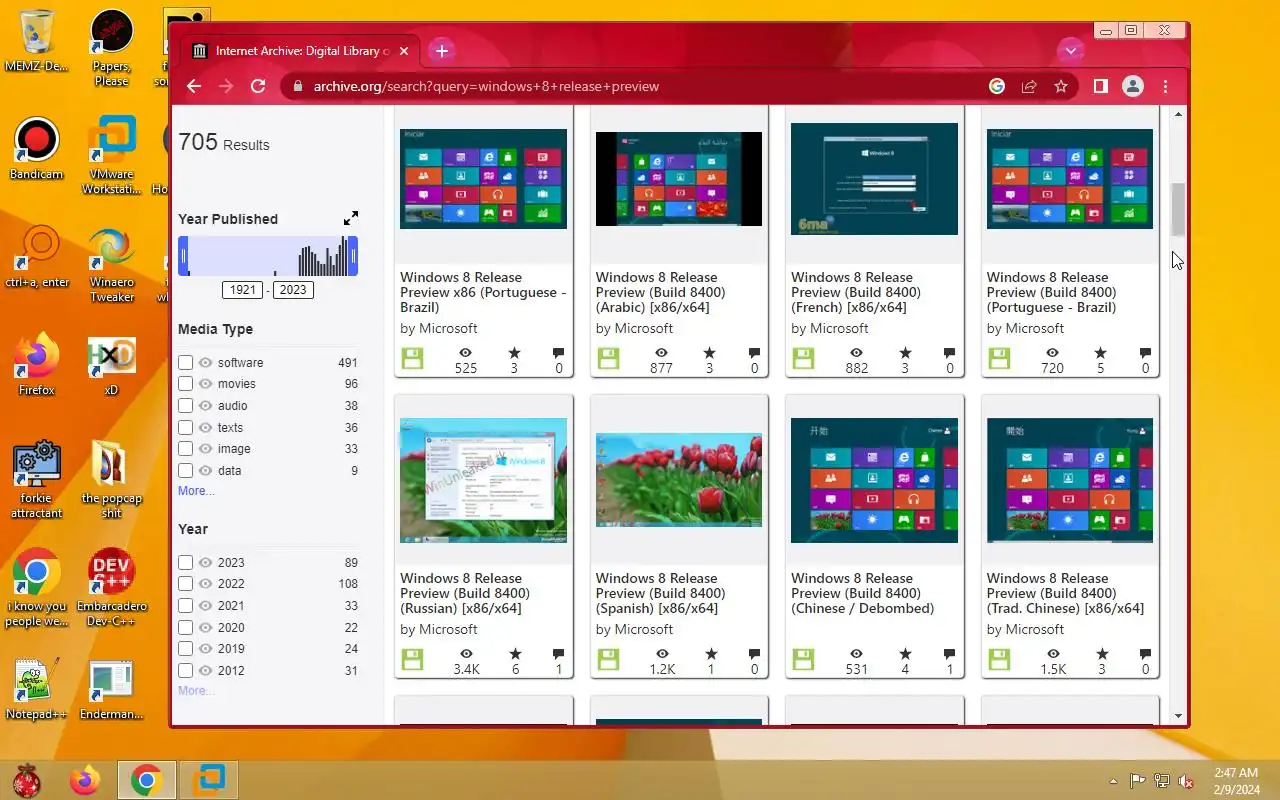Open Firefox from the taskbar
This screenshot has width=1280, height=800.
point(85,780)
